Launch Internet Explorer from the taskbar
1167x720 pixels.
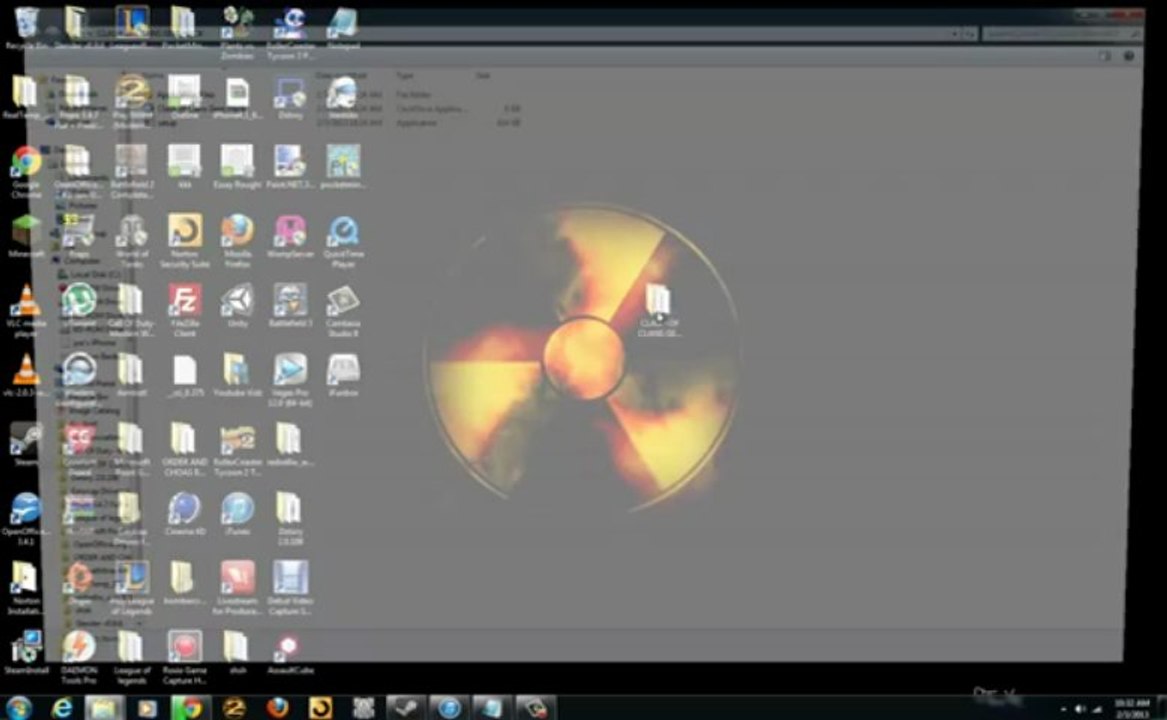62,707
